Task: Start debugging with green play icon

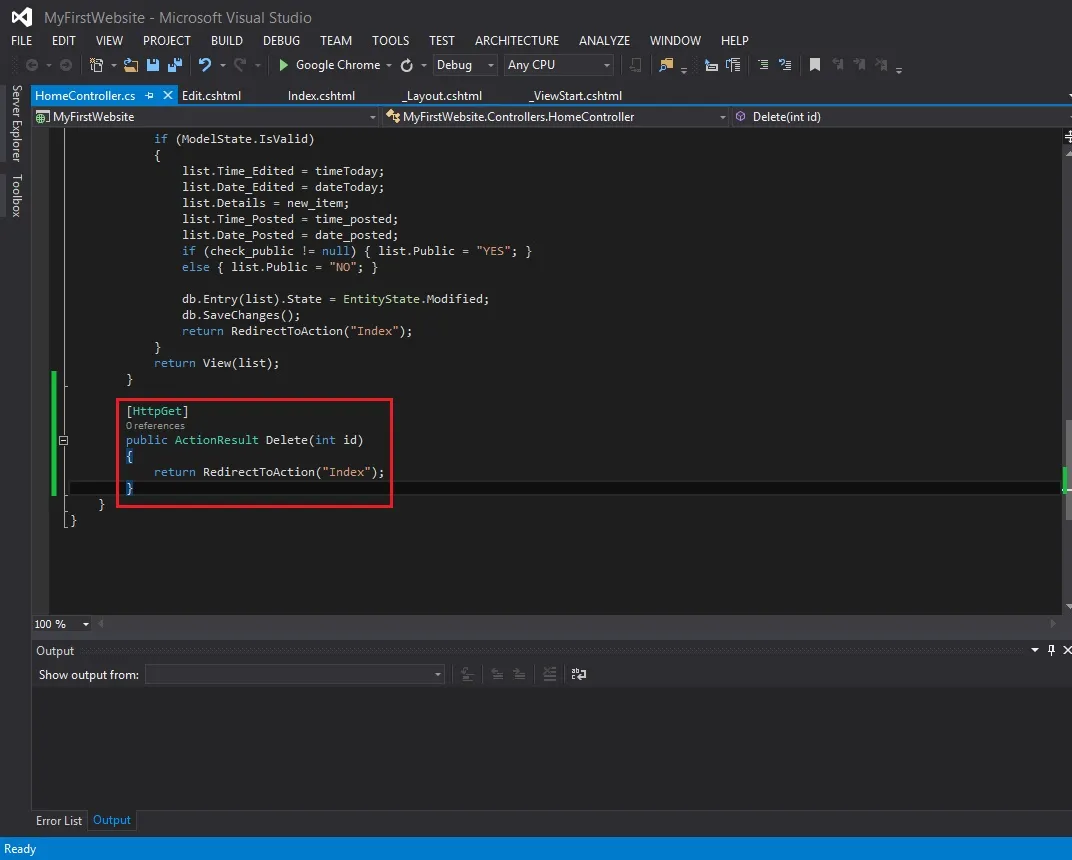Action: click(283, 65)
